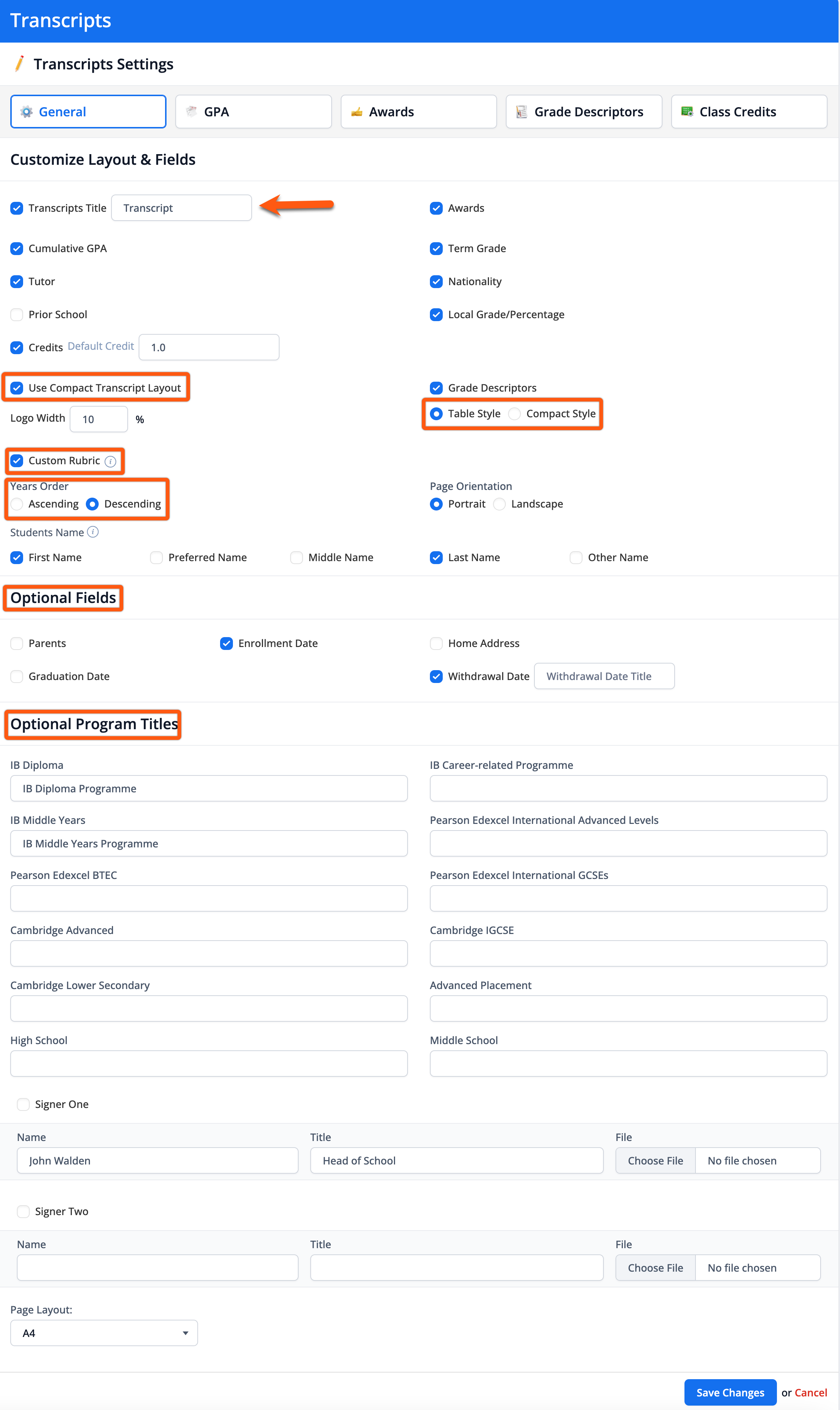Click the Transcripts Title text field
This screenshot has height=1410, width=840.
181,208
